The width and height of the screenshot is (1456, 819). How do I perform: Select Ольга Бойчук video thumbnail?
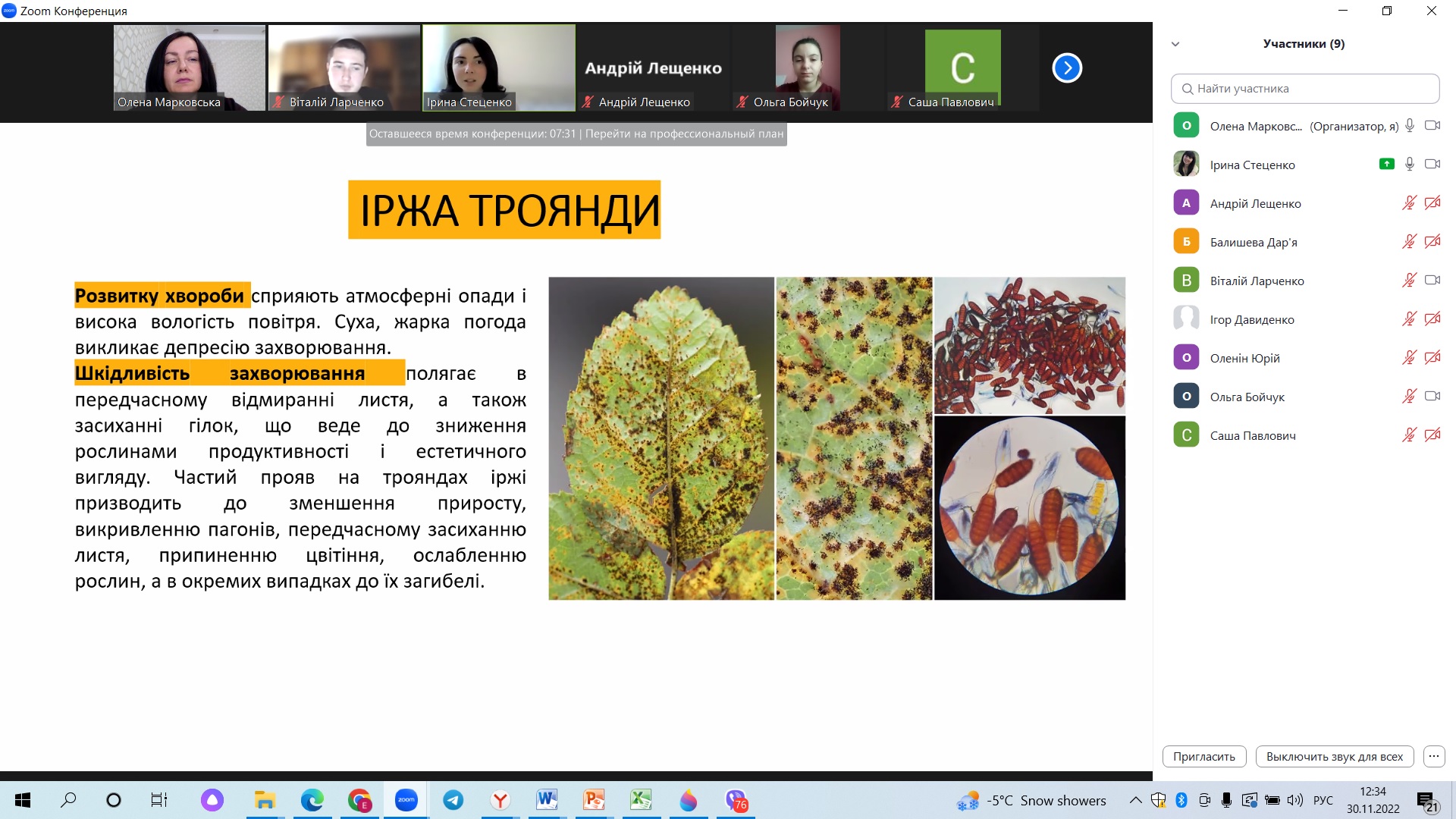[x=808, y=68]
